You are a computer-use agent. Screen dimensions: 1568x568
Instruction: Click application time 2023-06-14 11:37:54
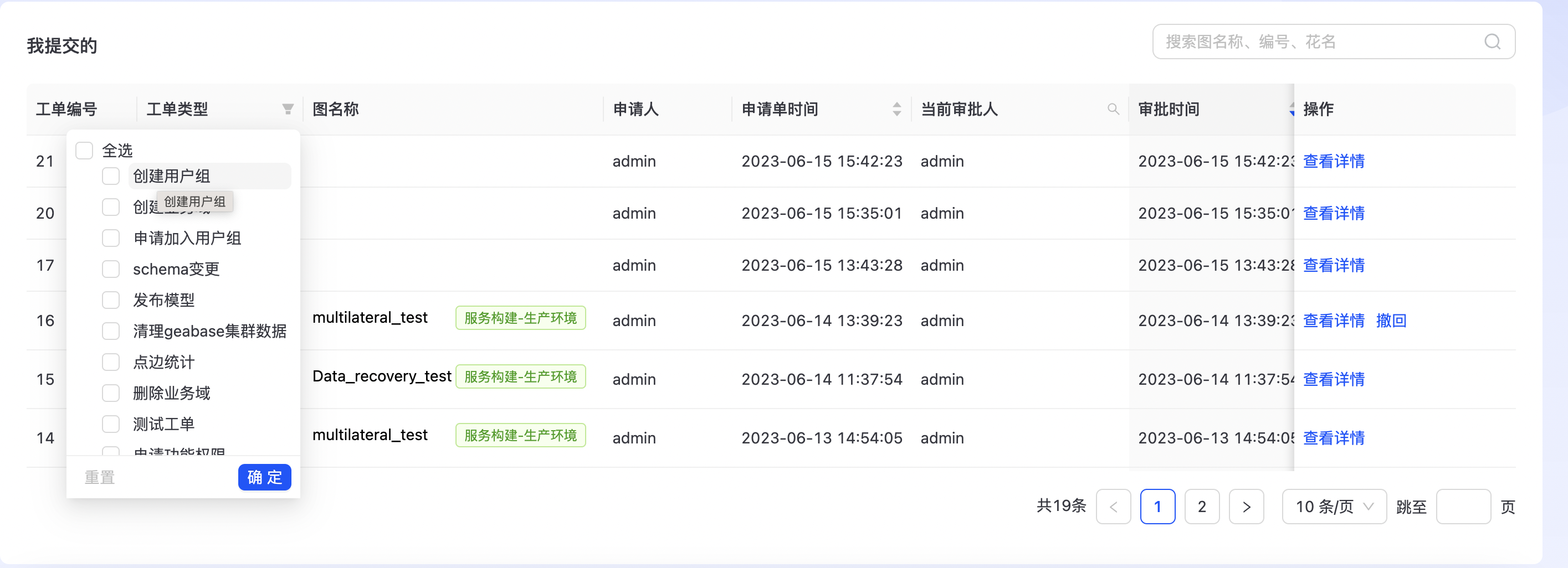[x=822, y=379]
